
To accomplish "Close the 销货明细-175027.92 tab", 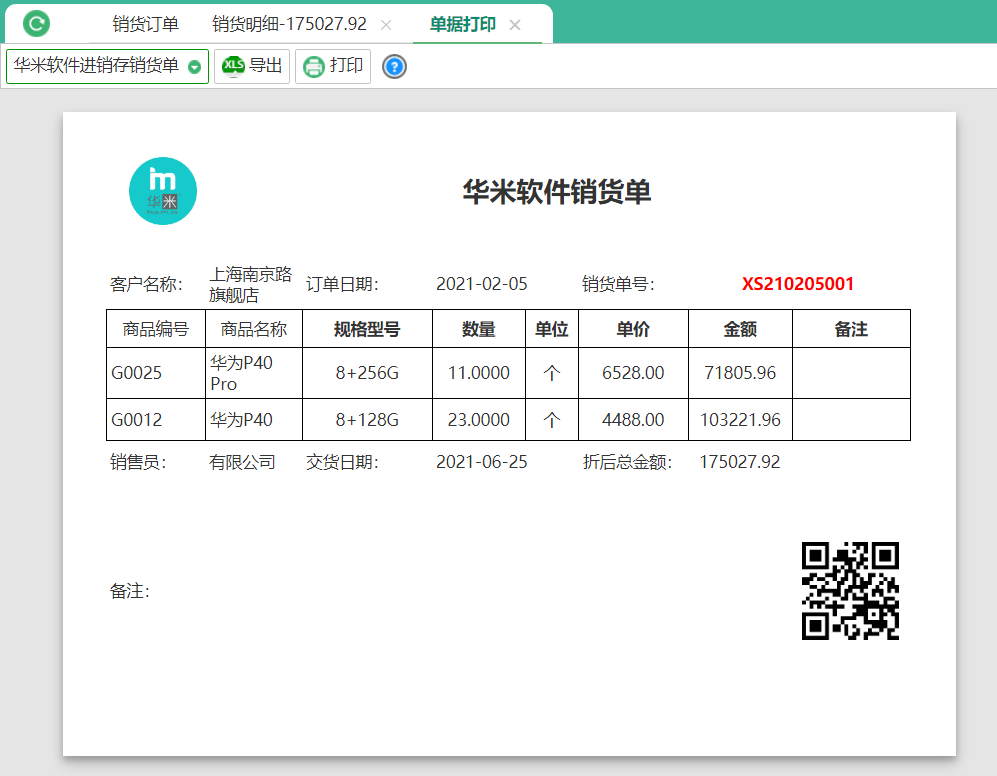I will coord(386,25).
